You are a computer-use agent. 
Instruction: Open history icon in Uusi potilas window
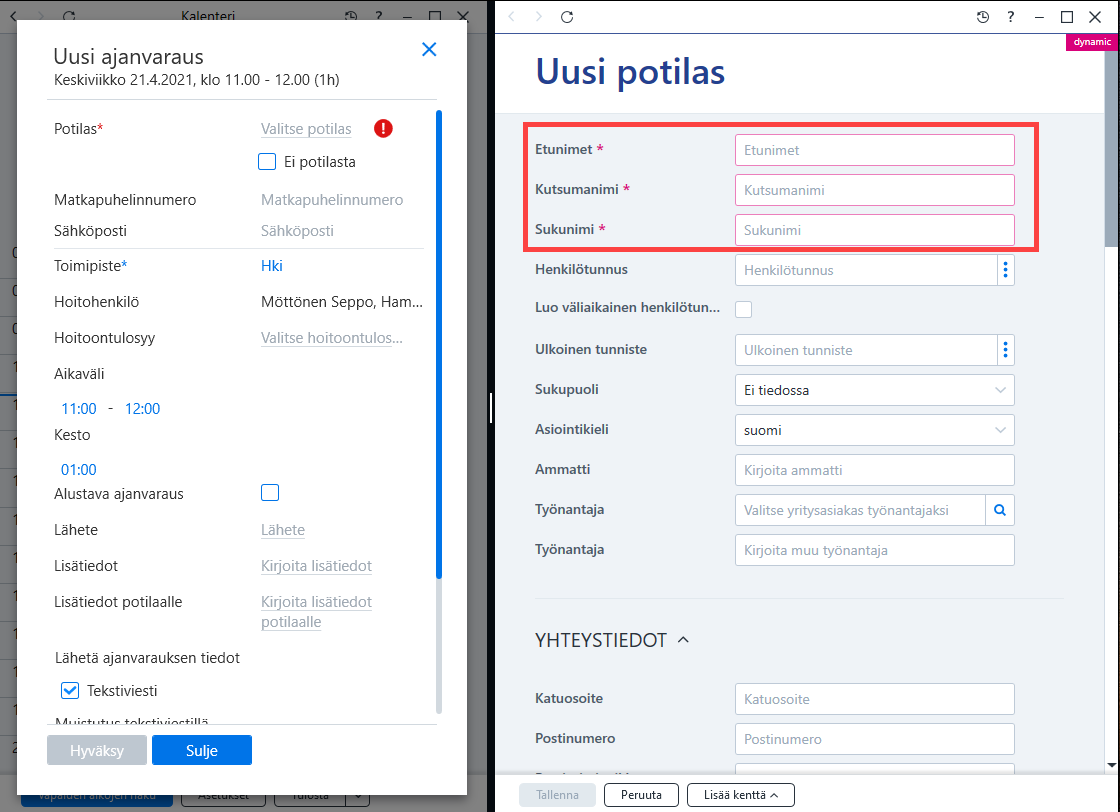point(983,16)
